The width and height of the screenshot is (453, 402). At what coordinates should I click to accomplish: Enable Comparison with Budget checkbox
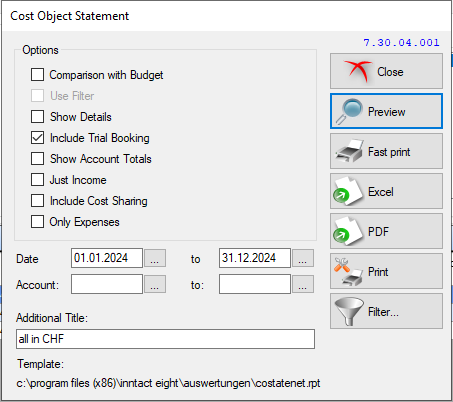click(37, 75)
